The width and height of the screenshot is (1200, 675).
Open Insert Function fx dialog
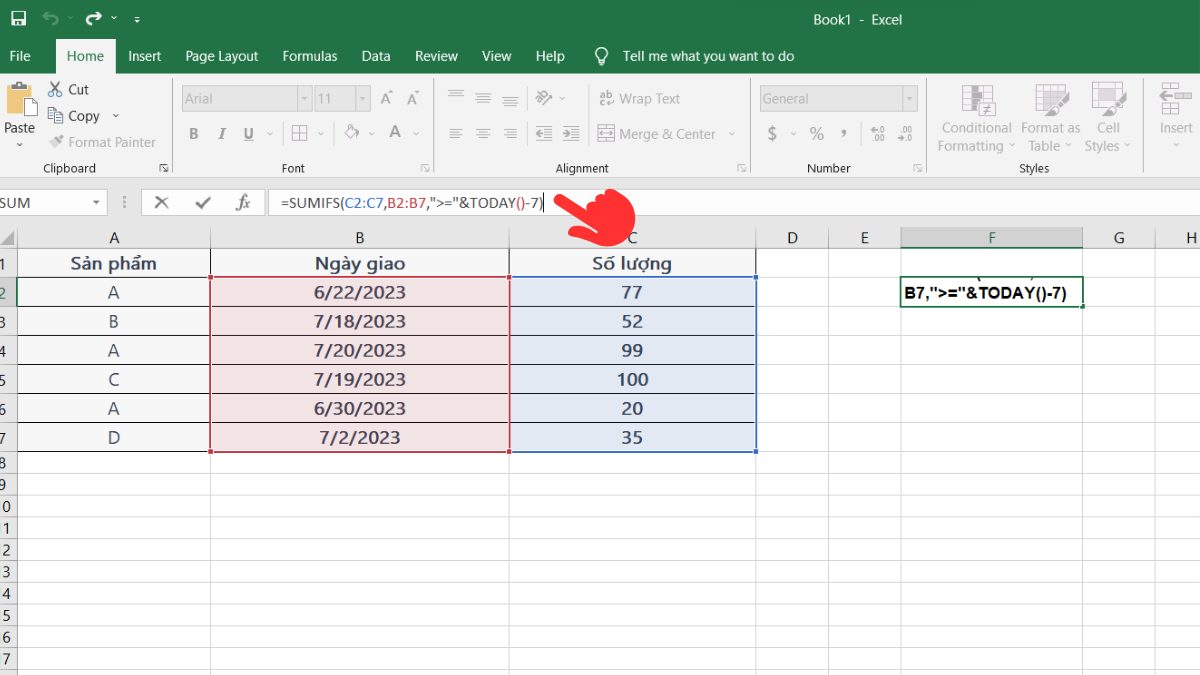[x=243, y=203]
